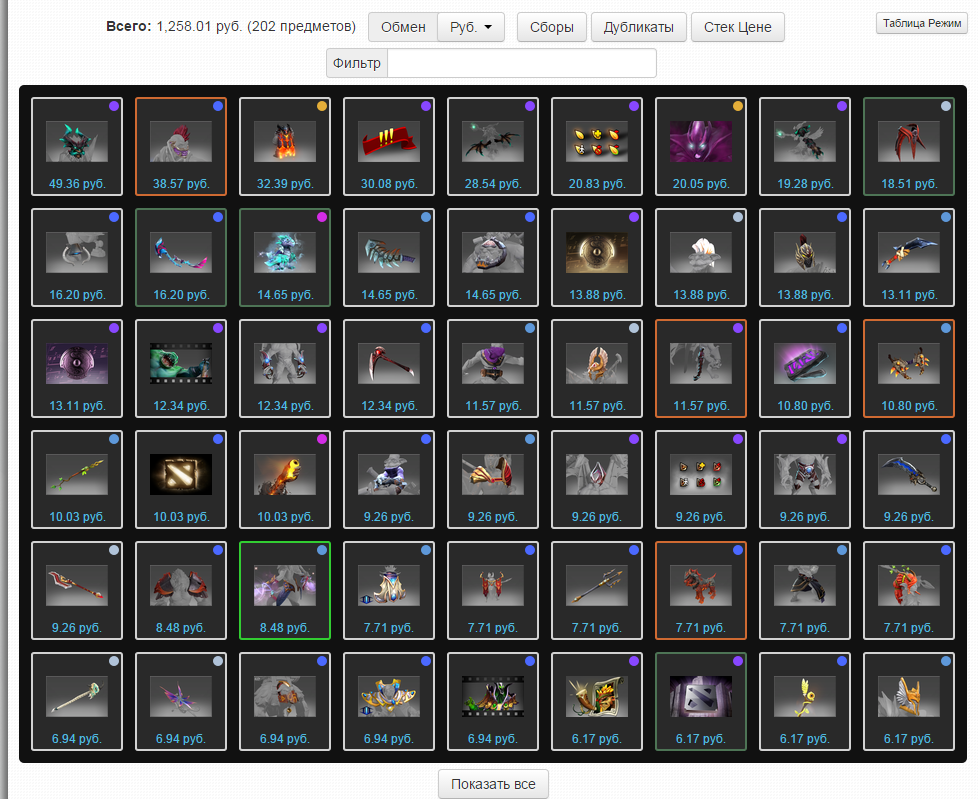This screenshot has width=978, height=799.
Task: Select the winged creature item at 28.54 руб.
Action: pyautogui.click(x=493, y=147)
